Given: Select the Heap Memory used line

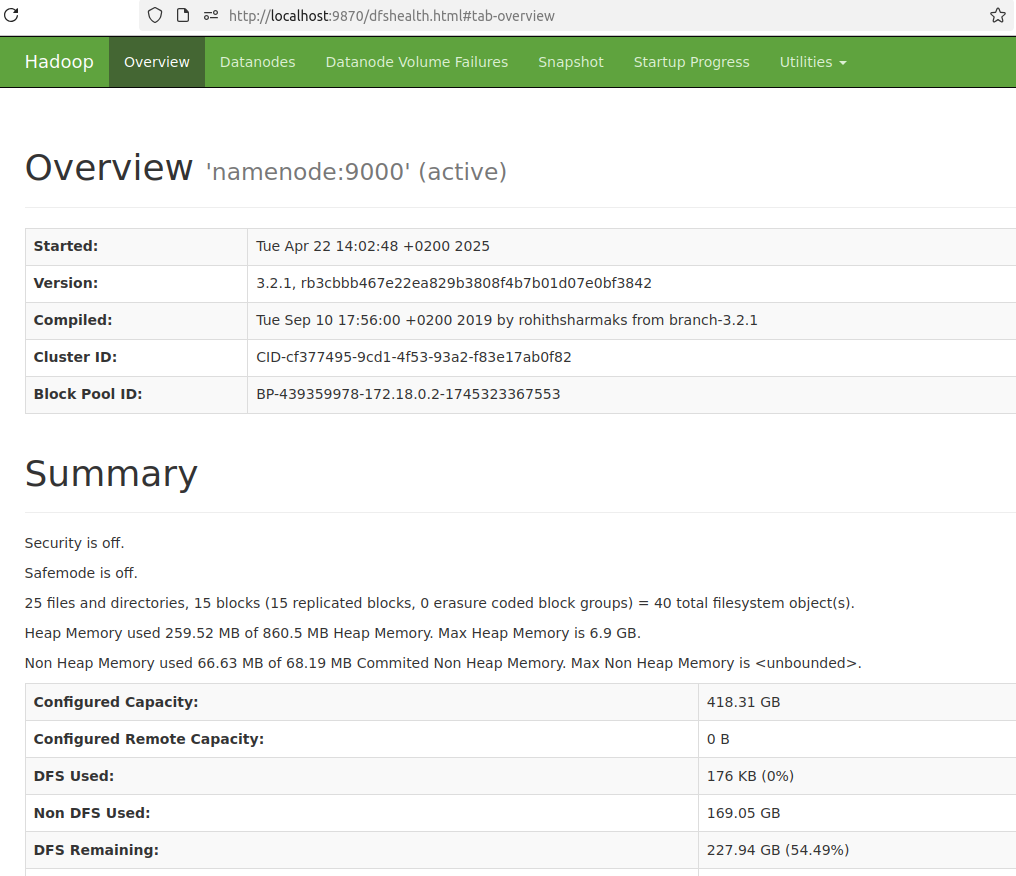Looking at the screenshot, I should 332,633.
